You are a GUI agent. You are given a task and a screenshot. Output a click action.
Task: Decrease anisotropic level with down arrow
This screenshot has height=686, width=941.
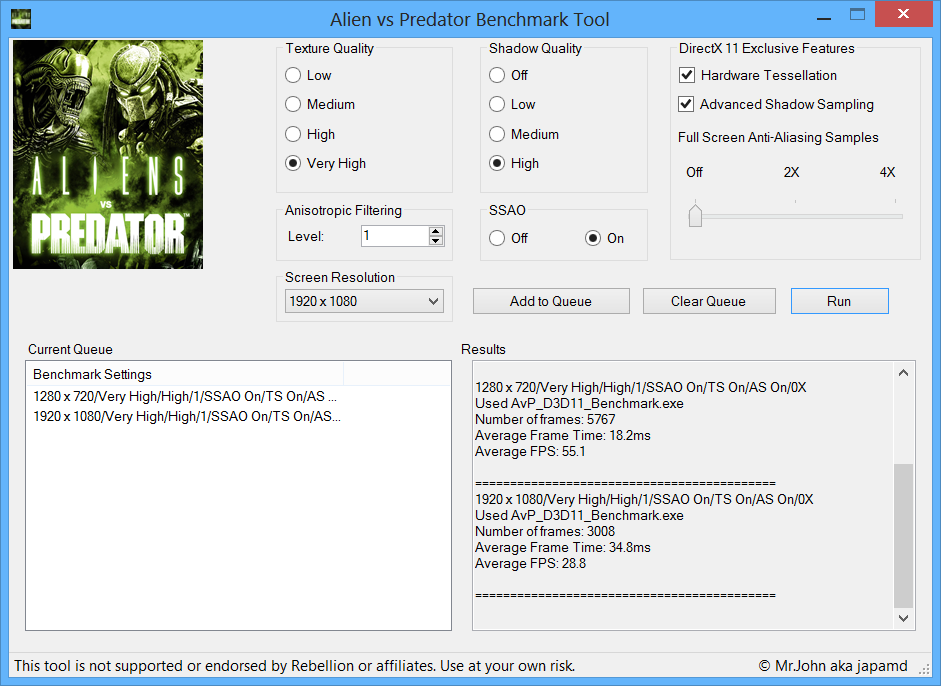pos(436,241)
